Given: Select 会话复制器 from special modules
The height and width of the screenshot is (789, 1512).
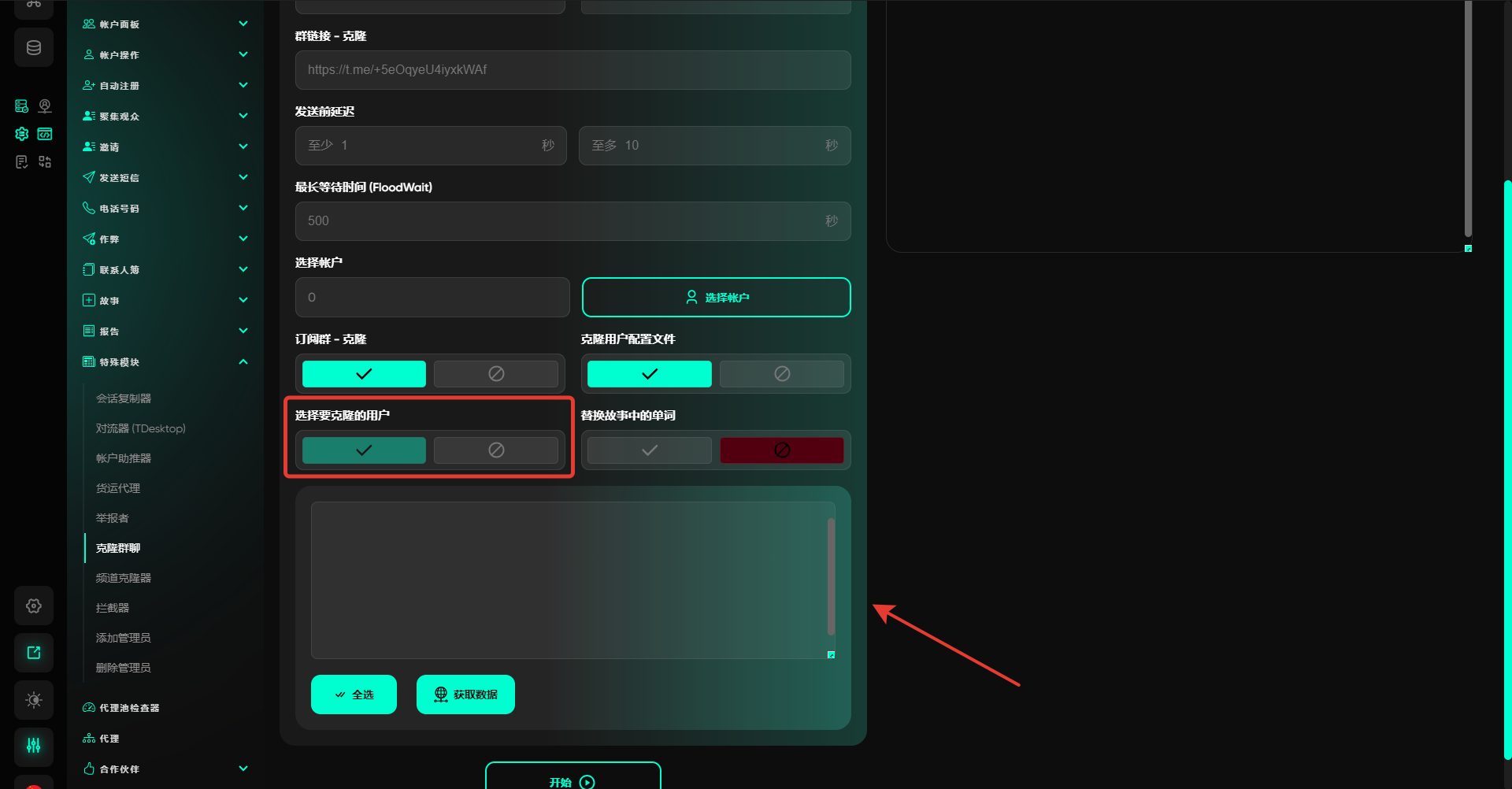Looking at the screenshot, I should point(124,398).
